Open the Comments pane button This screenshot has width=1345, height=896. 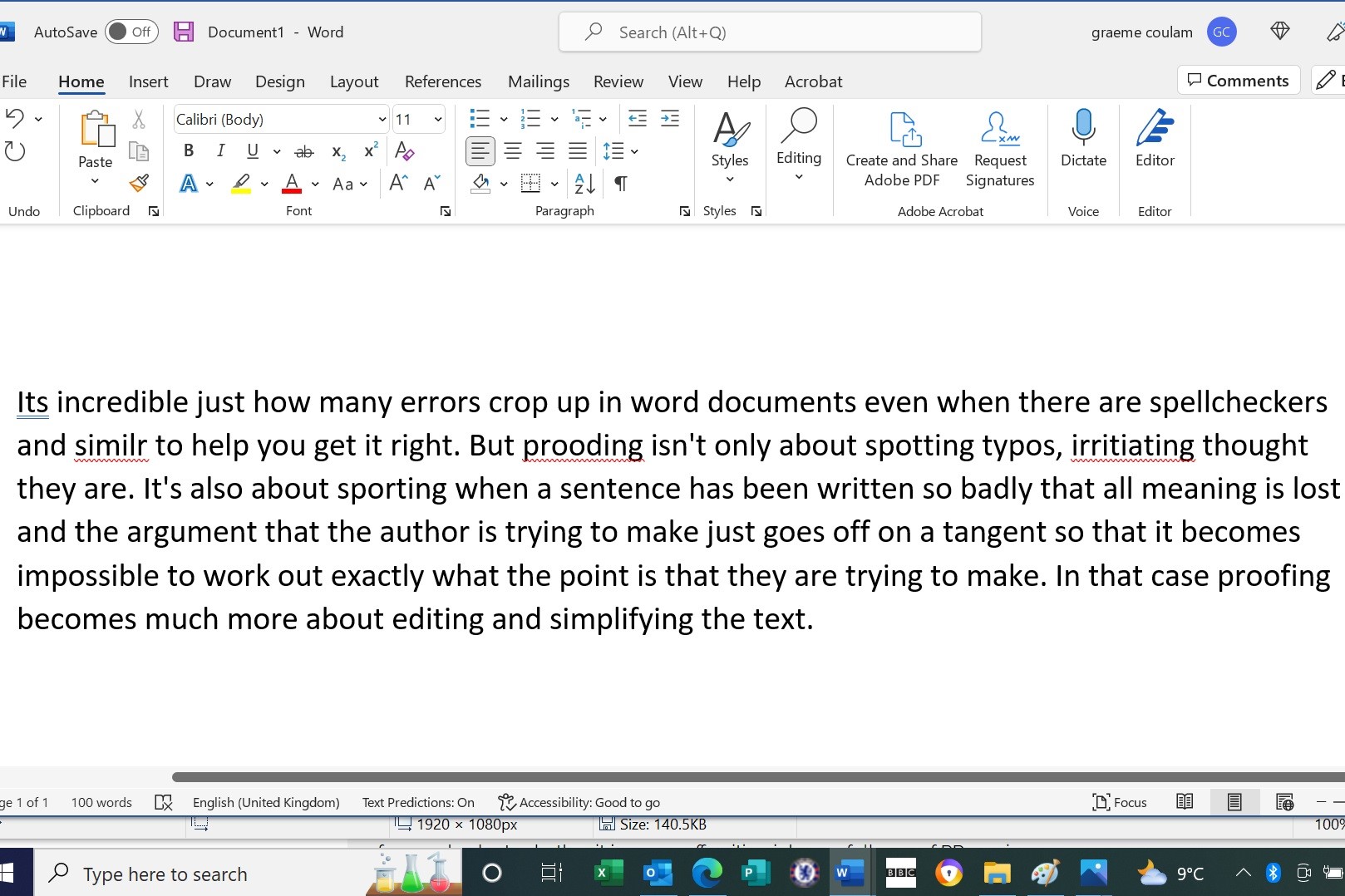(1238, 81)
